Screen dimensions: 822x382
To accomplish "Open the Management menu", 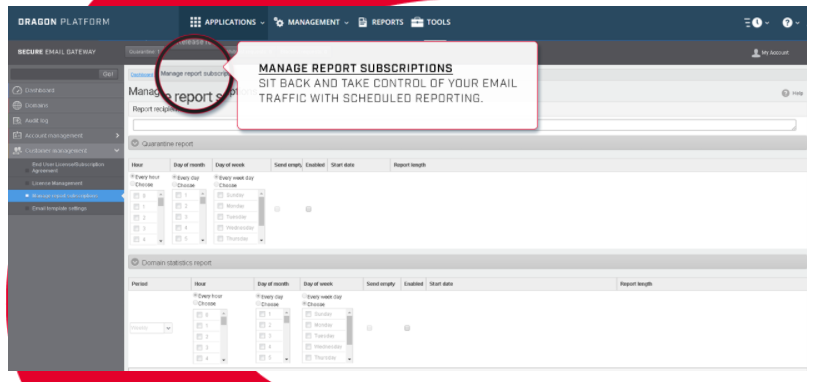I will (x=311, y=22).
